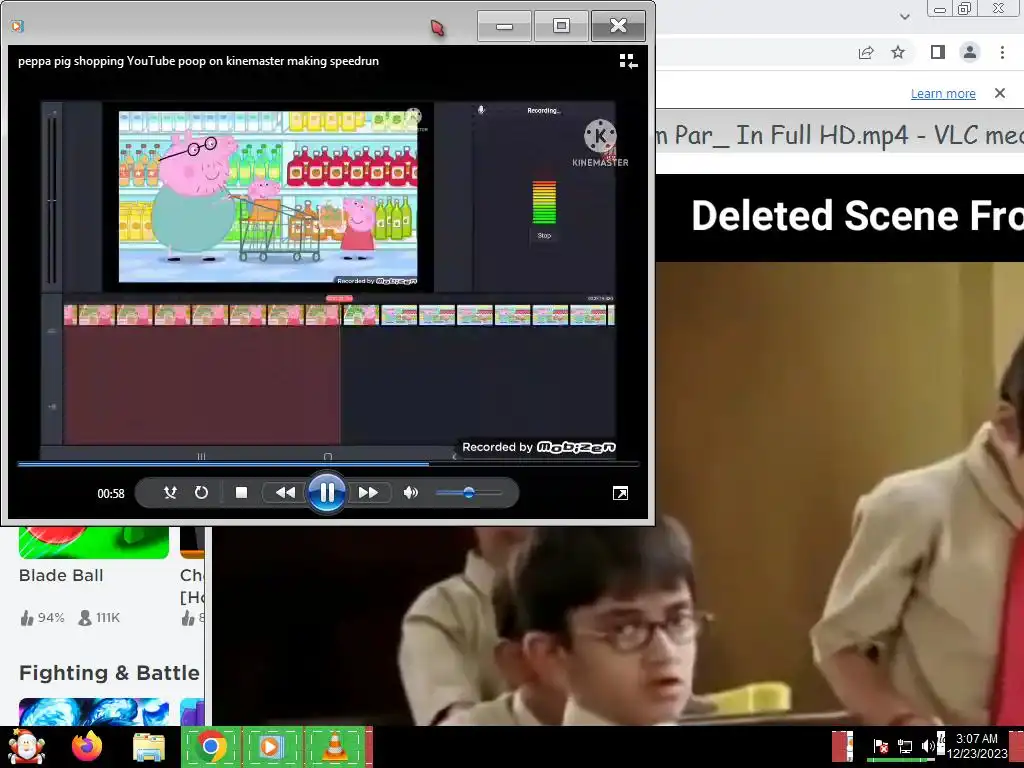The height and width of the screenshot is (768, 1024).
Task: Open Chrome side panel
Action: point(937,52)
